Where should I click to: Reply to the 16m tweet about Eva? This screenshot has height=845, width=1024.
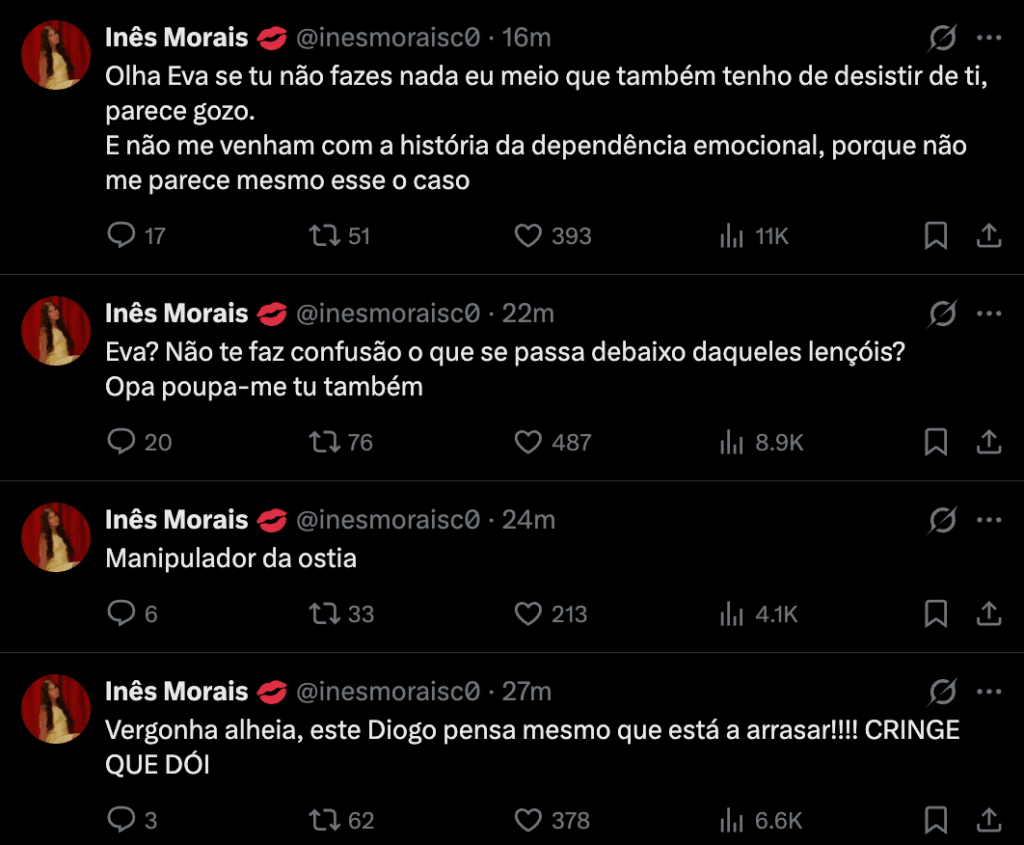(x=121, y=236)
